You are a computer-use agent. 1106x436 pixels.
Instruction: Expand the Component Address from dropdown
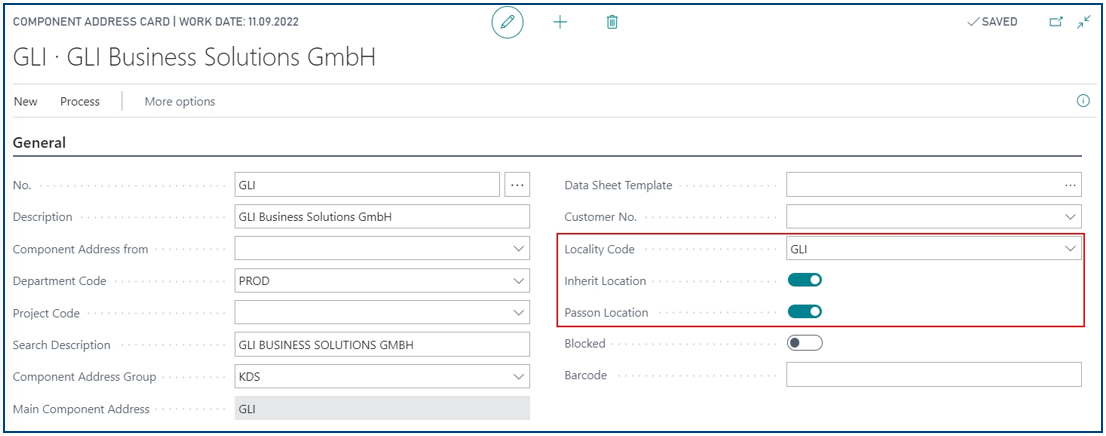click(518, 248)
